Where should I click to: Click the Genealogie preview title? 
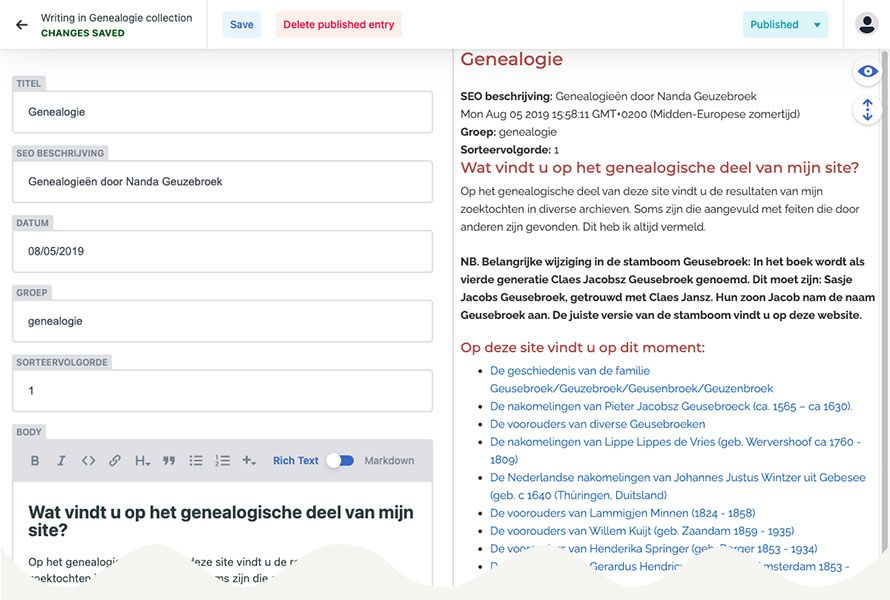pyautogui.click(x=511, y=59)
